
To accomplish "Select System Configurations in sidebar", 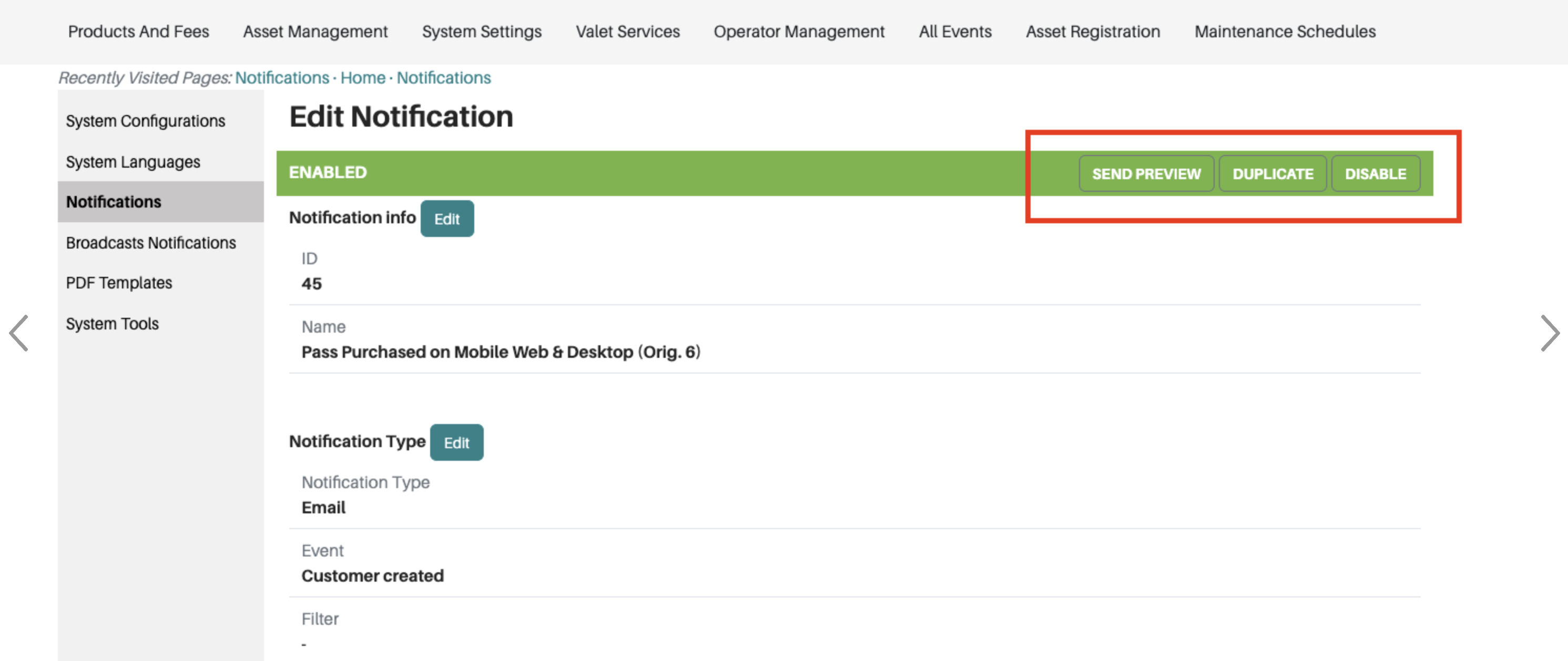I will 145,121.
